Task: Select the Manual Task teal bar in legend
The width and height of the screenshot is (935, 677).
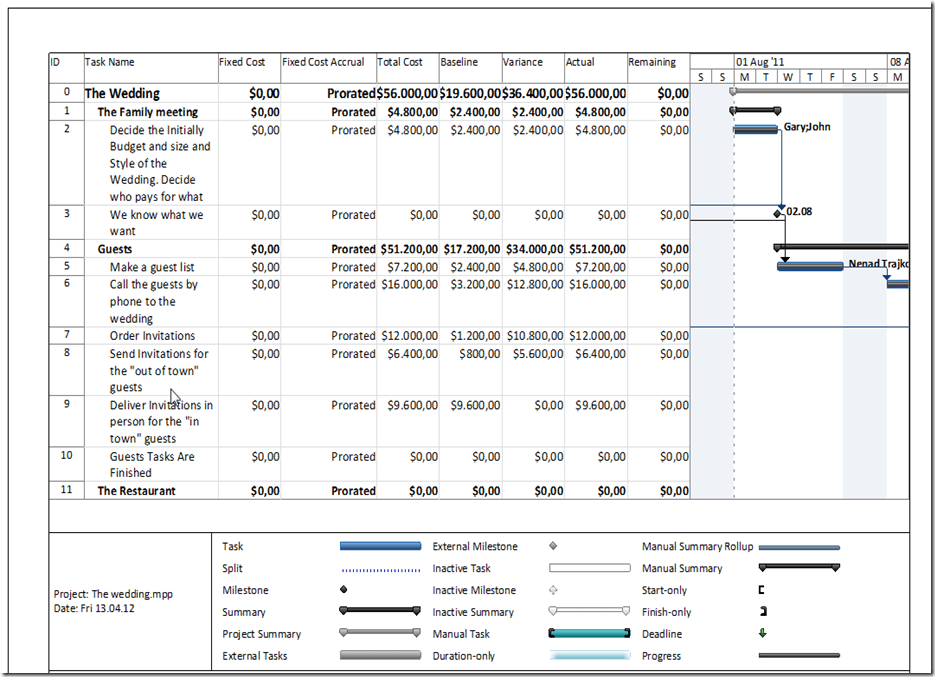Action: click(589, 634)
